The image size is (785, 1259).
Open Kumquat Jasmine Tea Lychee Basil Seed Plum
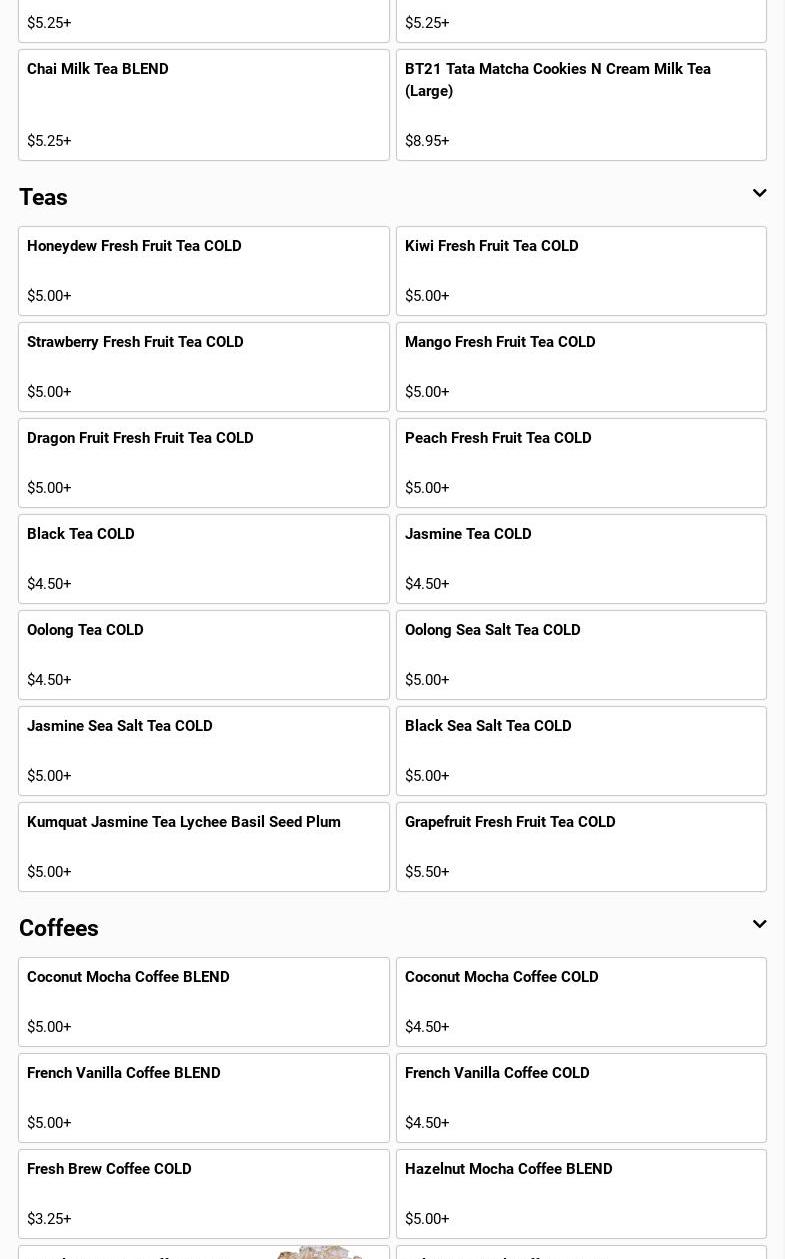click(x=204, y=847)
